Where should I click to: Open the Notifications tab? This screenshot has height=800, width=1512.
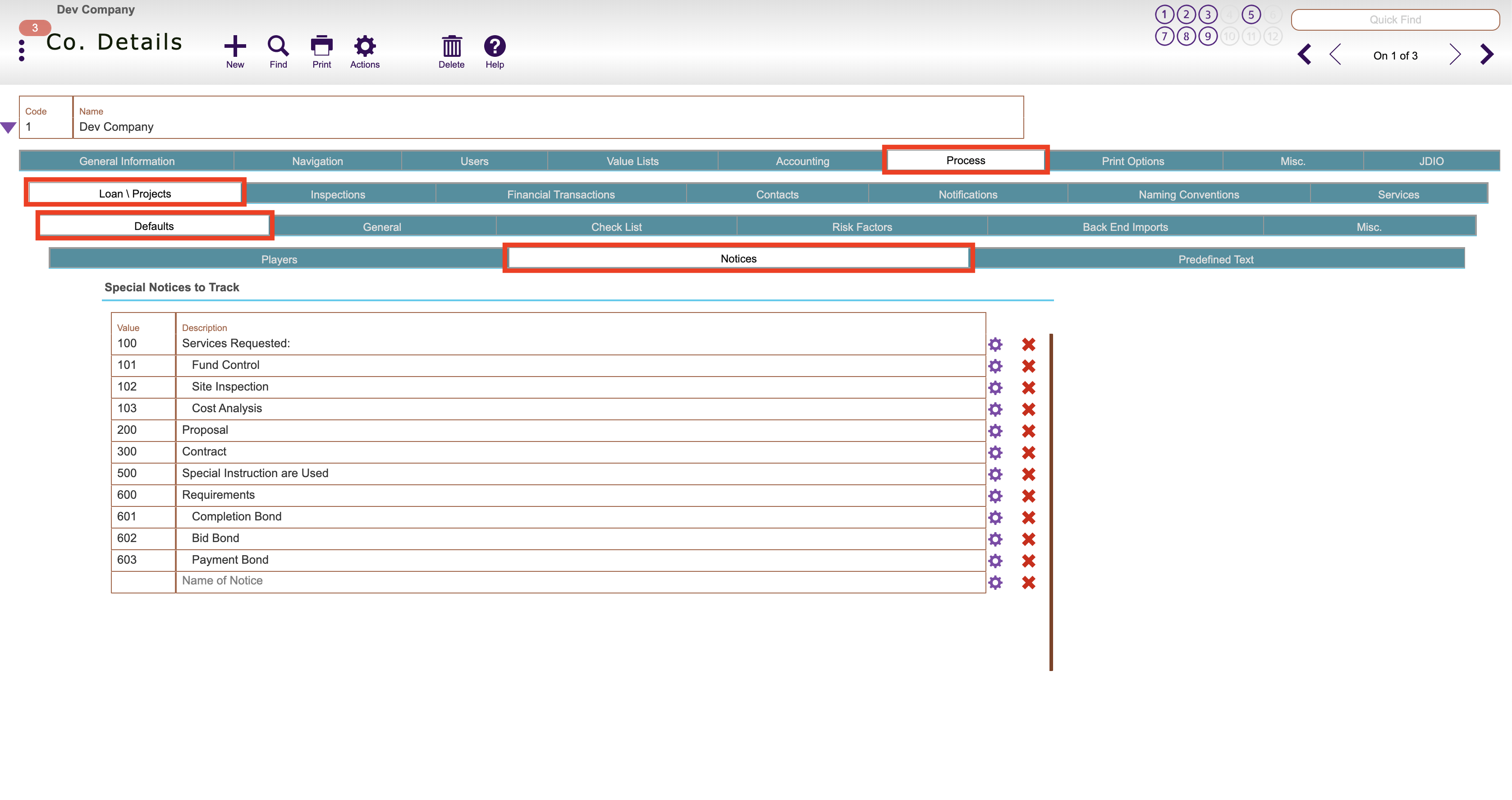click(x=968, y=194)
